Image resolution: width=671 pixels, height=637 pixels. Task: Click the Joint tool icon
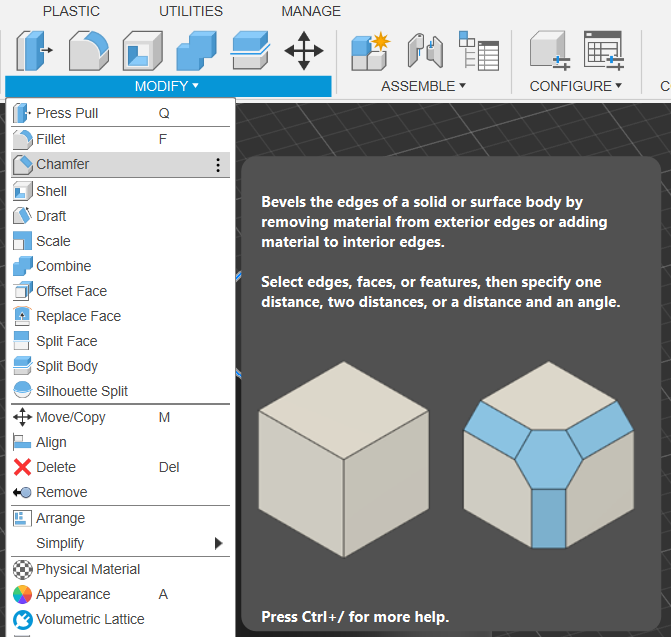click(x=424, y=50)
